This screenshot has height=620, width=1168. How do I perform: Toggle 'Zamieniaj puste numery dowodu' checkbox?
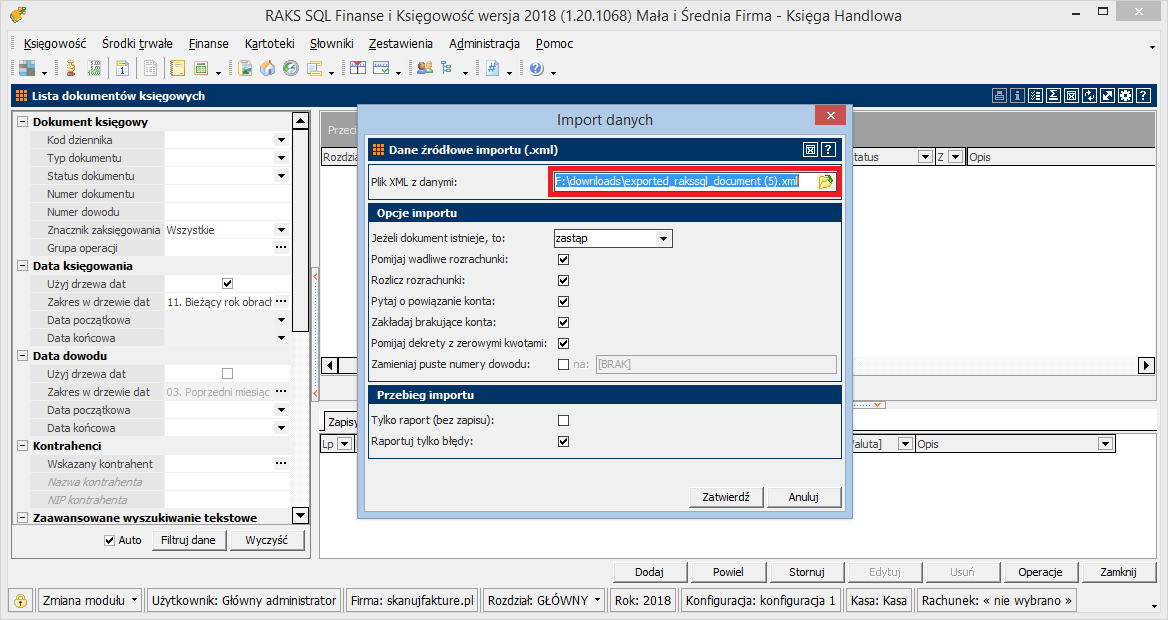pyautogui.click(x=564, y=364)
